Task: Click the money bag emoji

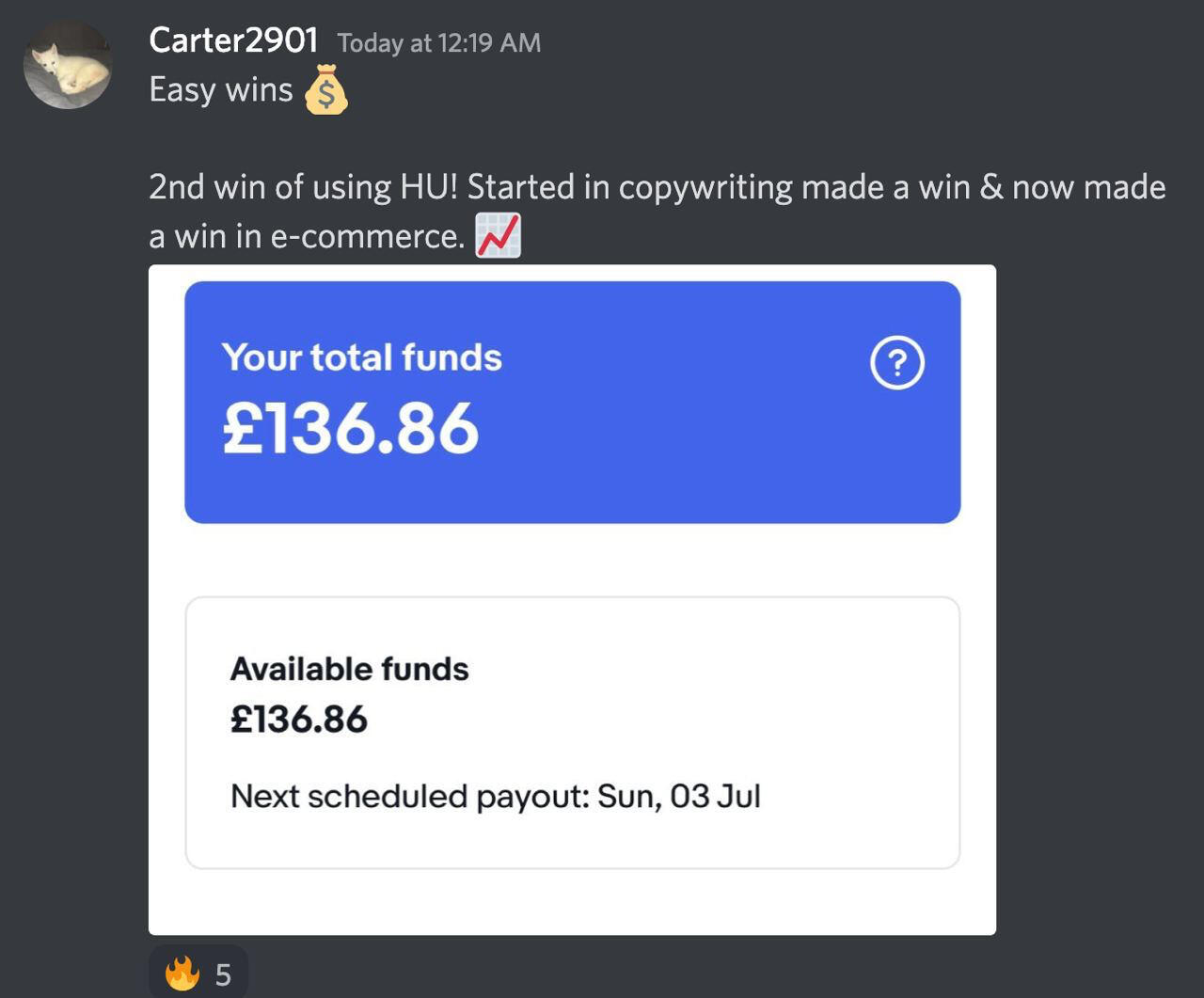Action: point(326,89)
